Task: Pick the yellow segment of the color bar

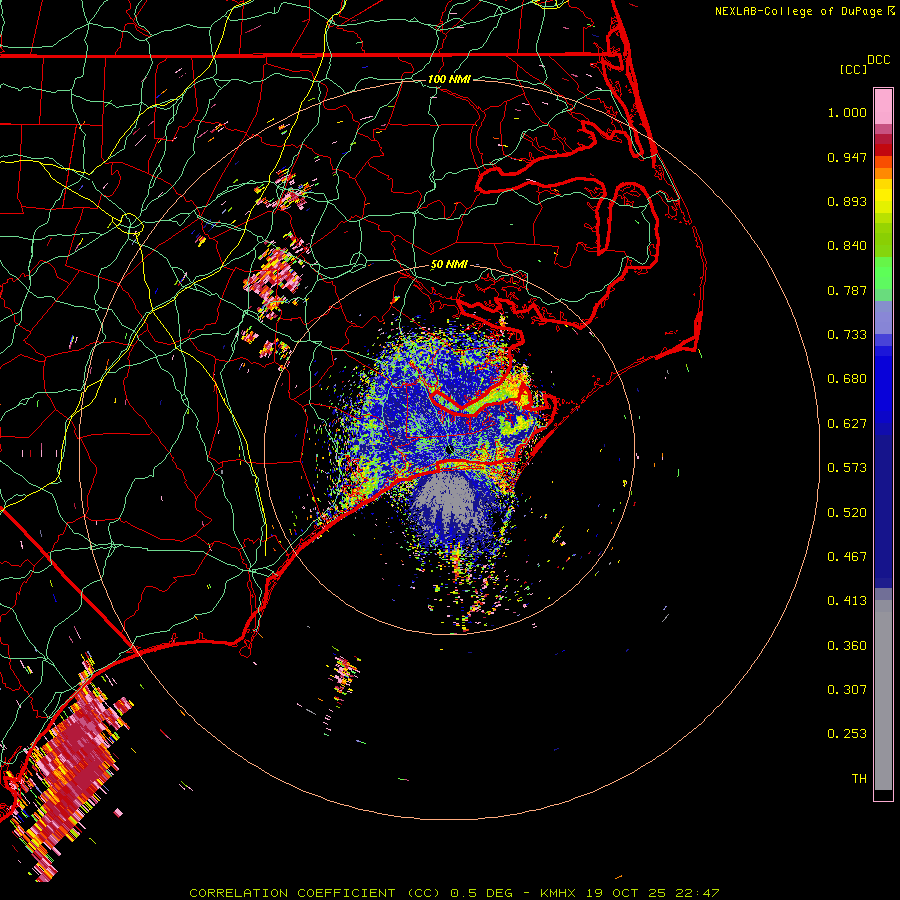Action: click(883, 197)
